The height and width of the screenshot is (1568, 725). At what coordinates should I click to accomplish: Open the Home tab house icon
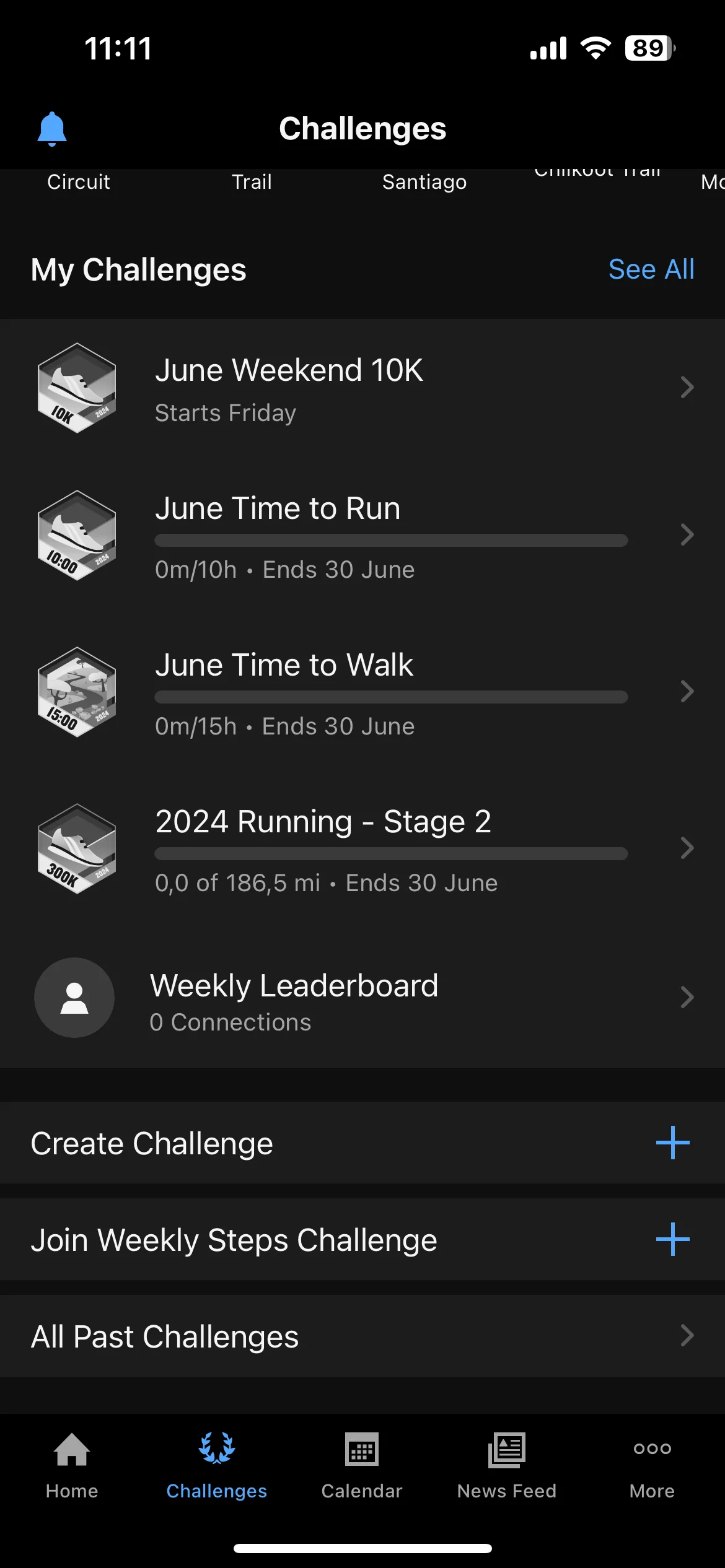click(72, 1449)
